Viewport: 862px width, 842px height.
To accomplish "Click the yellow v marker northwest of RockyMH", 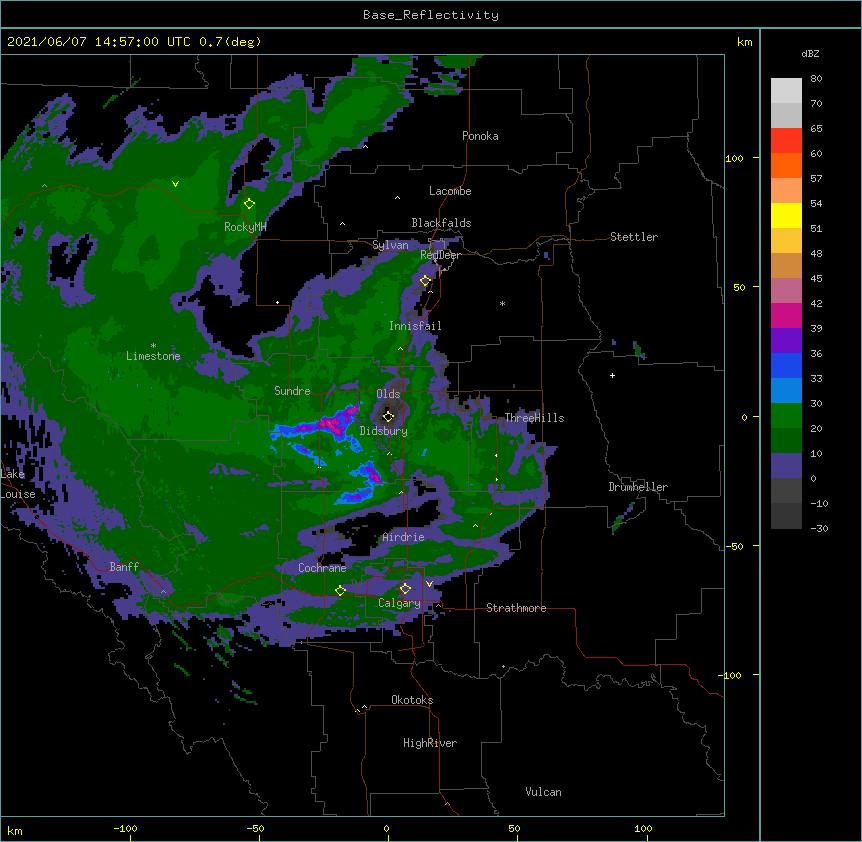I will click(175, 184).
